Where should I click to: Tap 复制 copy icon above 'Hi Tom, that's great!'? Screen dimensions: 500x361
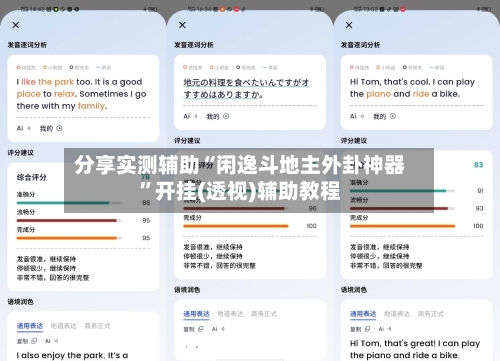[x=367, y=329]
